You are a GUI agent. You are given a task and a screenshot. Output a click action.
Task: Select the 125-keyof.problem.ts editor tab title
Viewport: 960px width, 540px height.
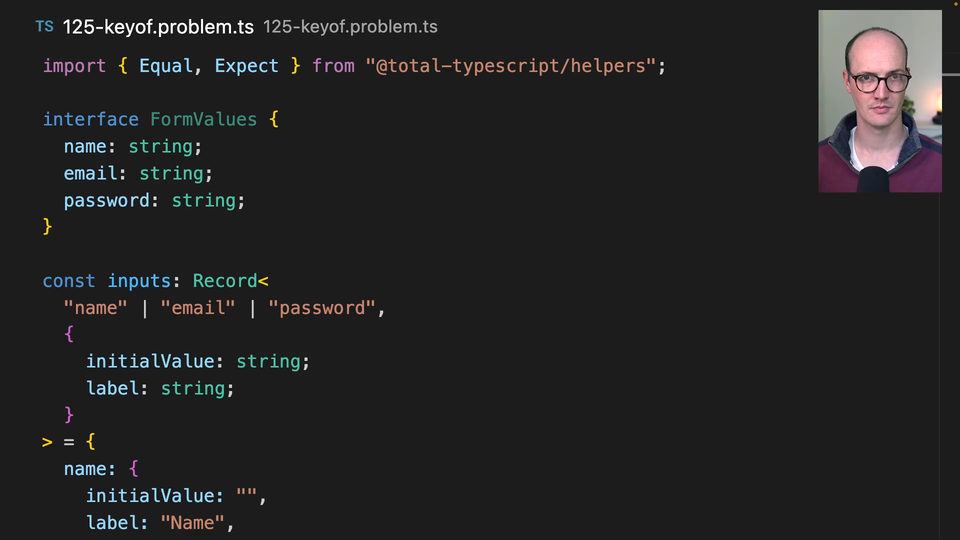(x=158, y=27)
